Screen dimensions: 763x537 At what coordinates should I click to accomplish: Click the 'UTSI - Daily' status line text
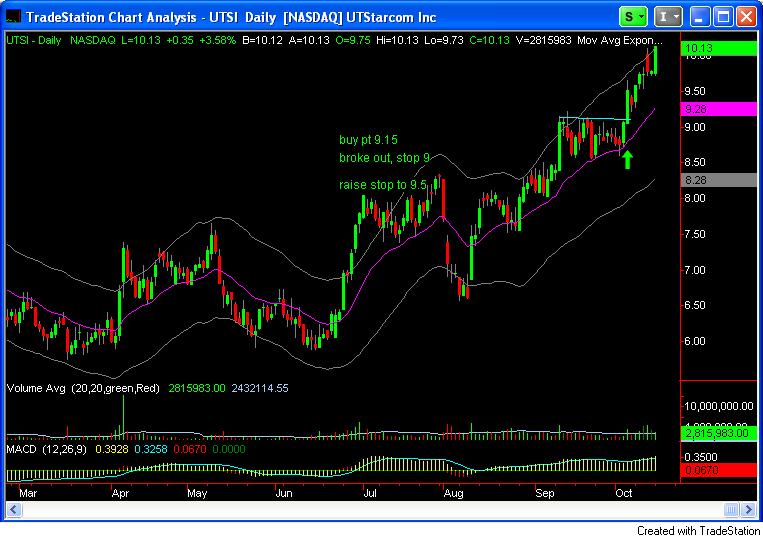click(34, 40)
